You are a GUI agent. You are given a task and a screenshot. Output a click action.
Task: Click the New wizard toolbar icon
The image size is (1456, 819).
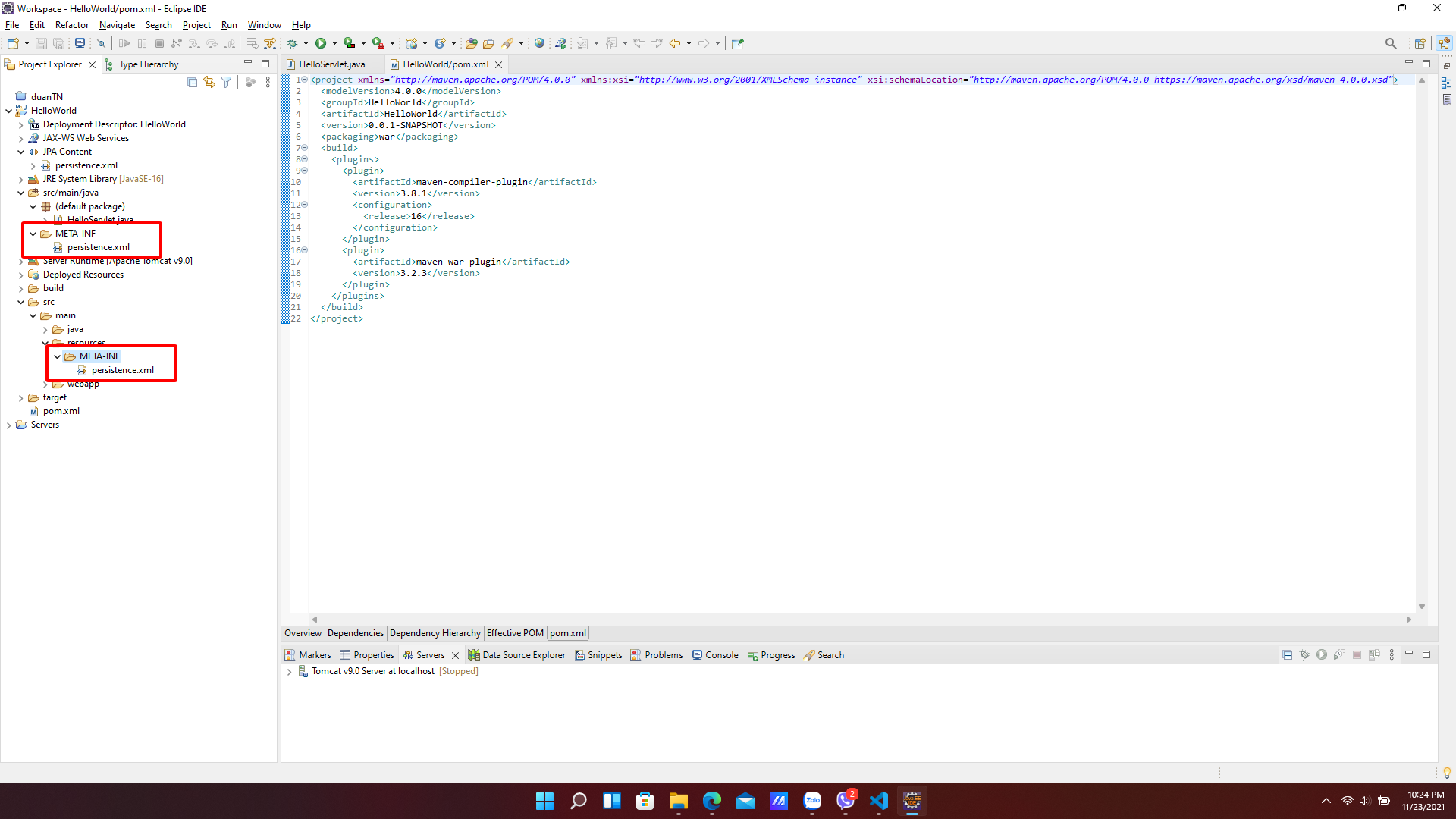(13, 43)
